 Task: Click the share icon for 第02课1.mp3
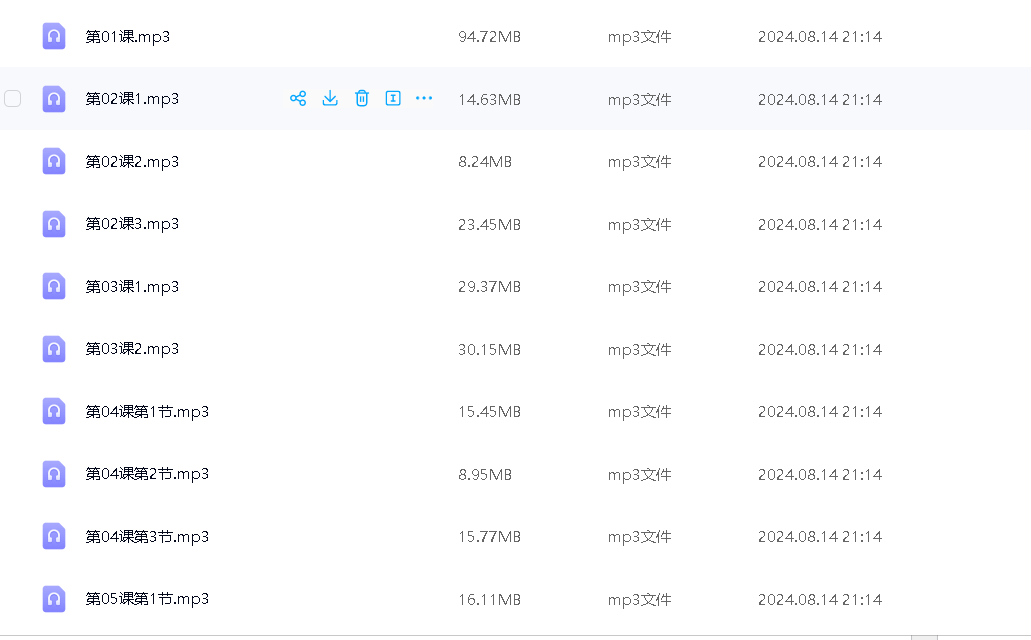coord(297,98)
